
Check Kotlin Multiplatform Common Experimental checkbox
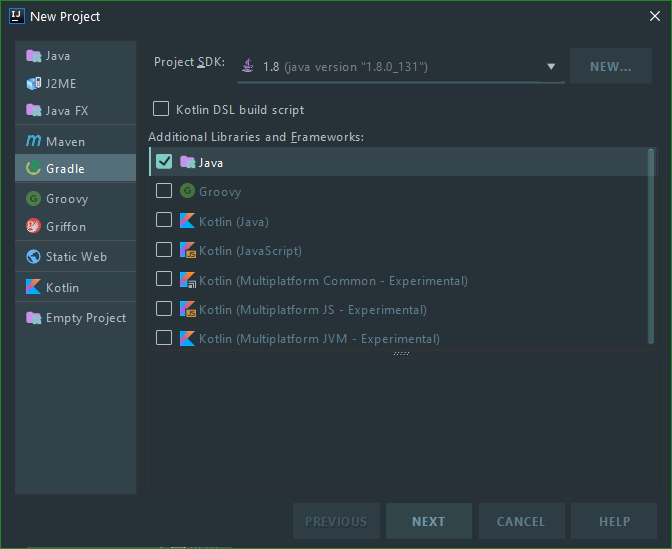click(164, 279)
